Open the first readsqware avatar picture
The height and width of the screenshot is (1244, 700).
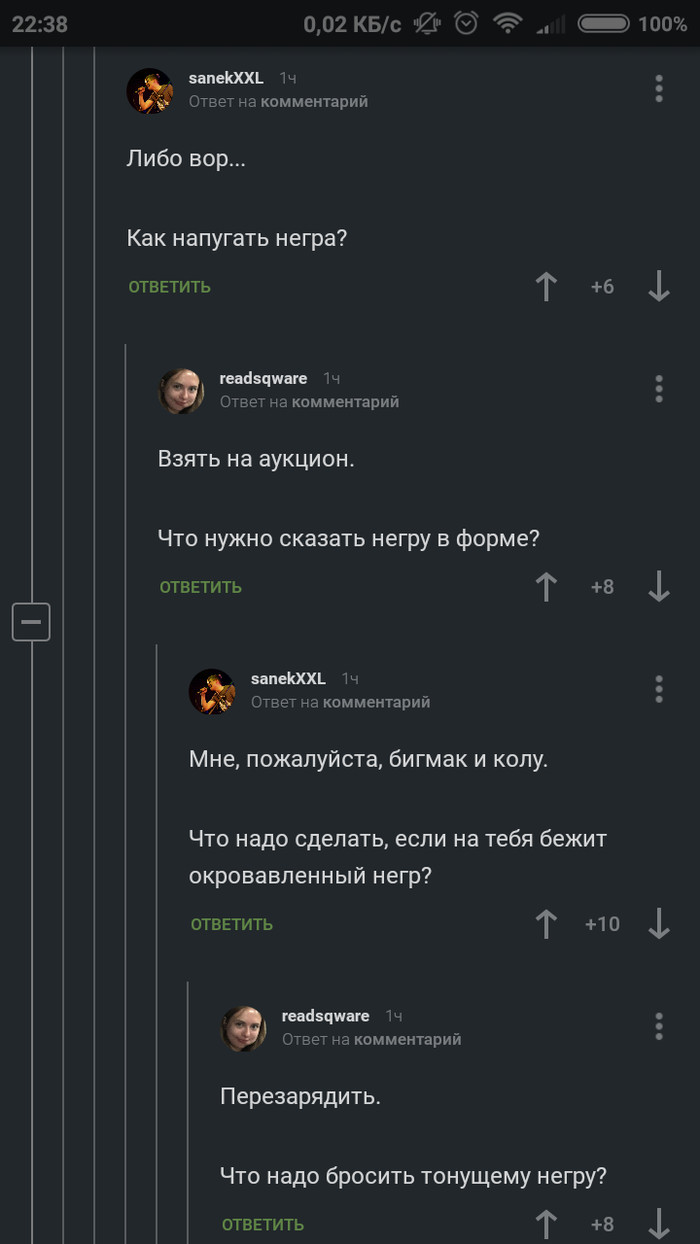(x=182, y=390)
